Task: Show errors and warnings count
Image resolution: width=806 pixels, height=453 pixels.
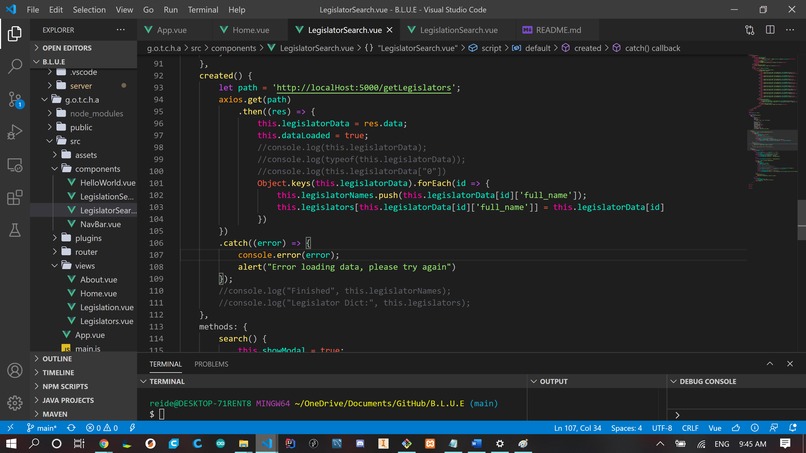Action: tap(102, 428)
